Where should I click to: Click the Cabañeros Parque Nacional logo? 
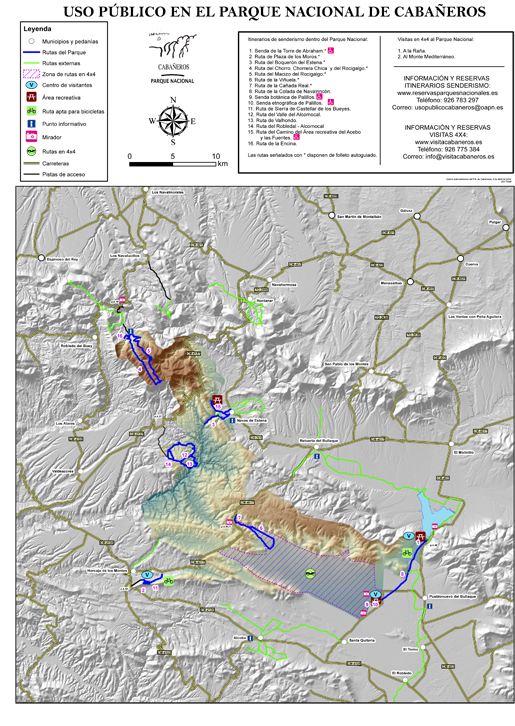172,57
